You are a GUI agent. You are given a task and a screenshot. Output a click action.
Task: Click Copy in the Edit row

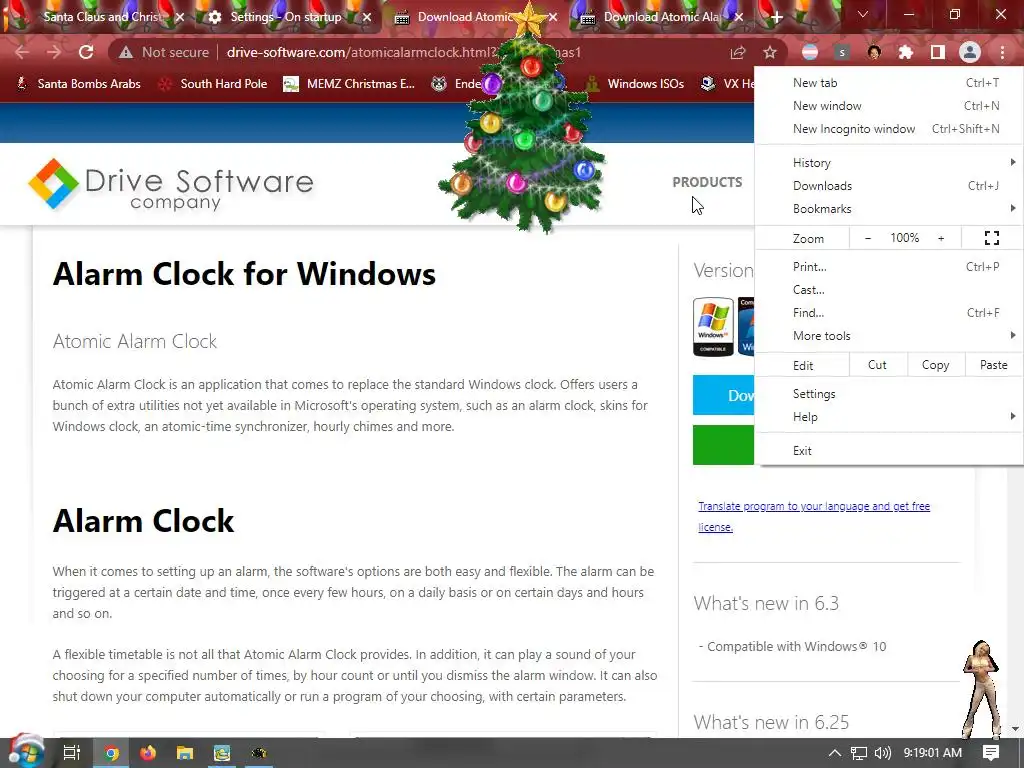pos(935,365)
